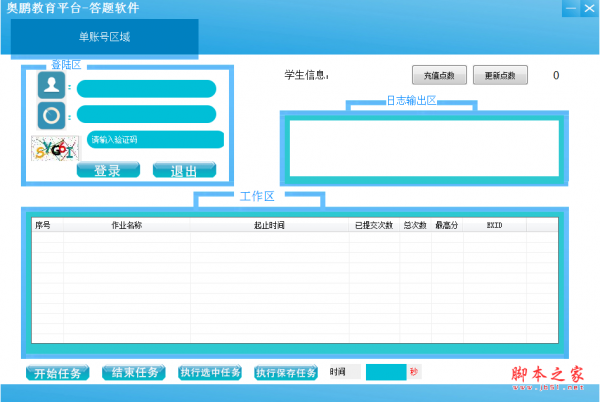Image resolution: width=600 pixels, height=402 pixels.
Task: Click the seconds time input field
Action: 386,372
